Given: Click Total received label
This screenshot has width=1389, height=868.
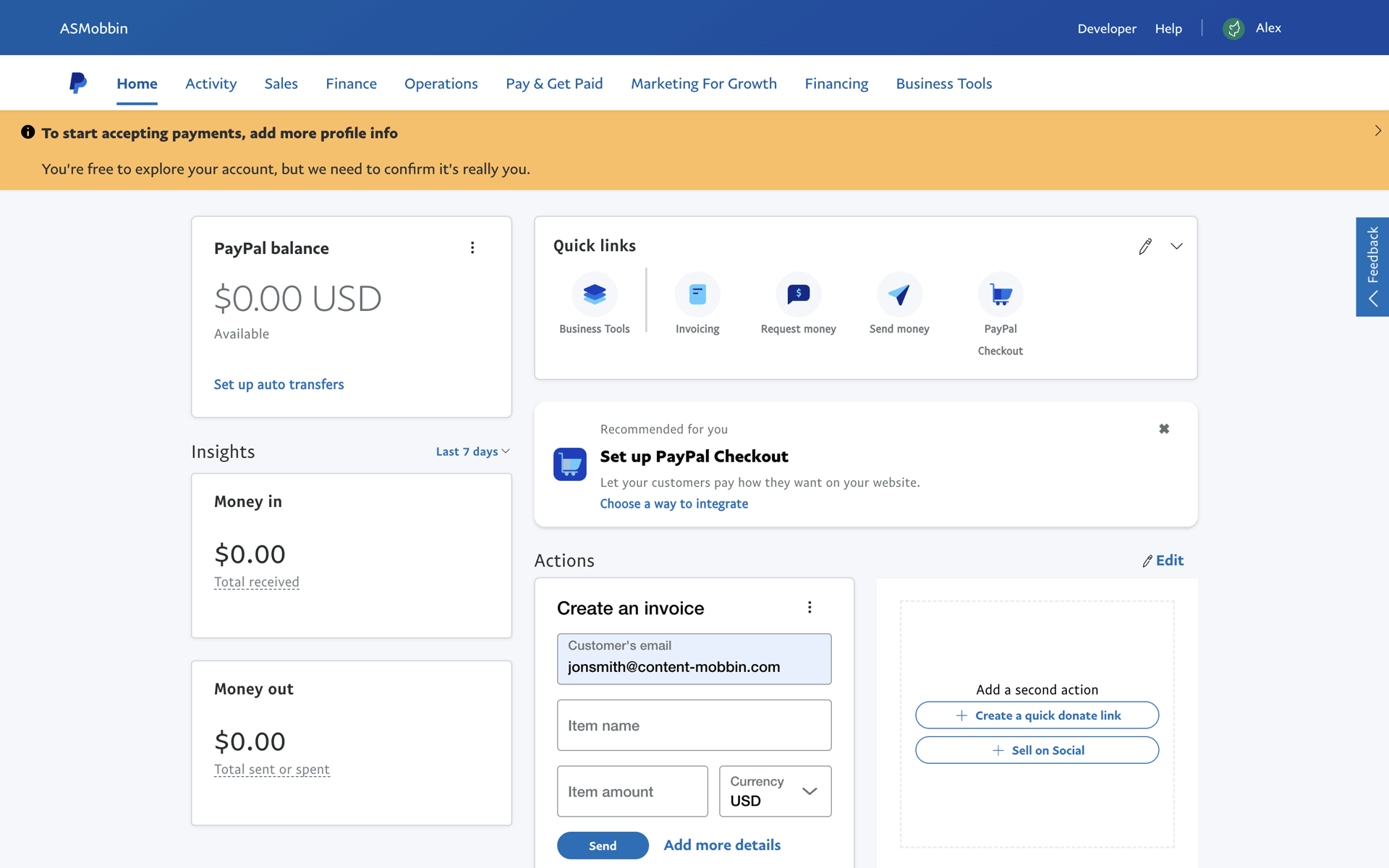Looking at the screenshot, I should [x=256, y=582].
